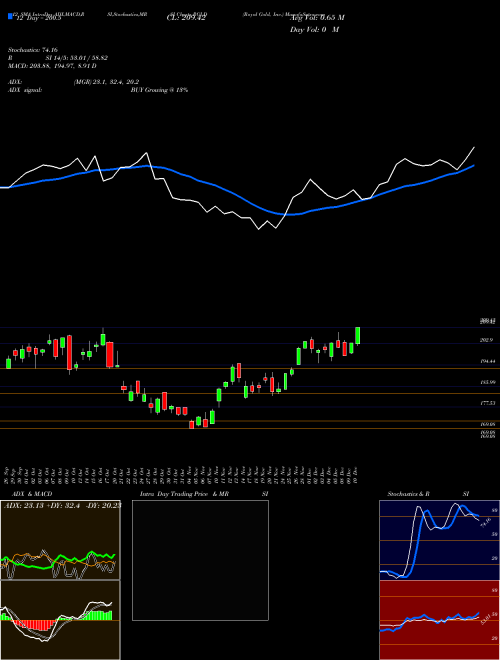
Task: Click the blue-background Stochastics chart
Action: 439,540
